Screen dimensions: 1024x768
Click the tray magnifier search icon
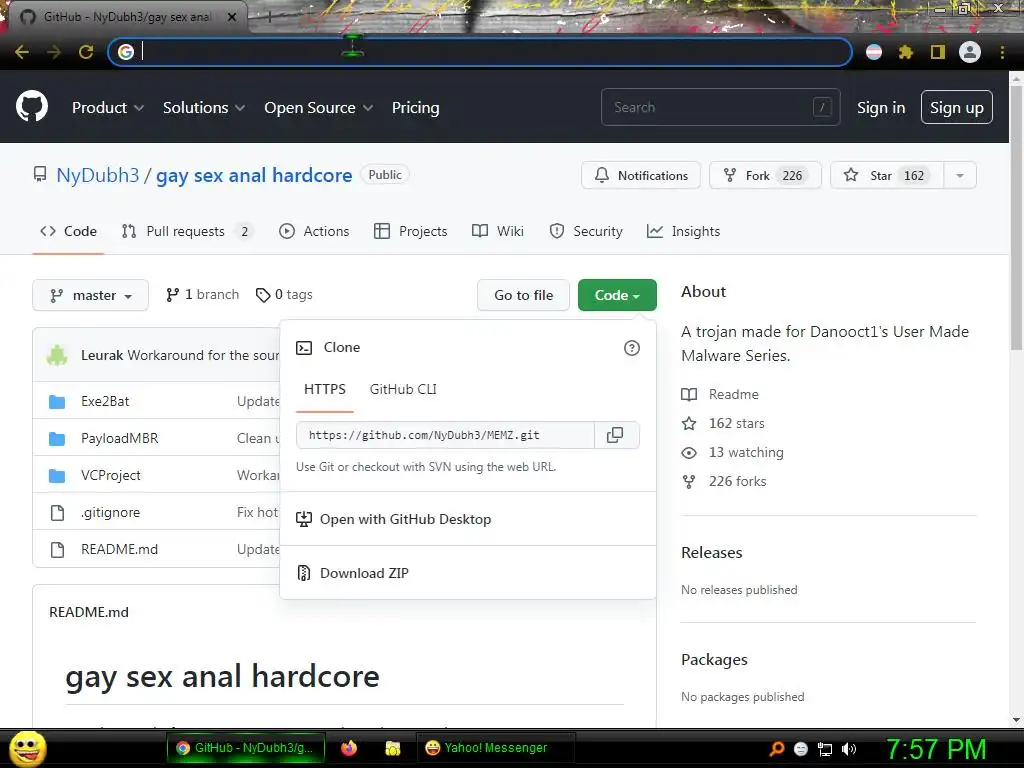click(776, 749)
